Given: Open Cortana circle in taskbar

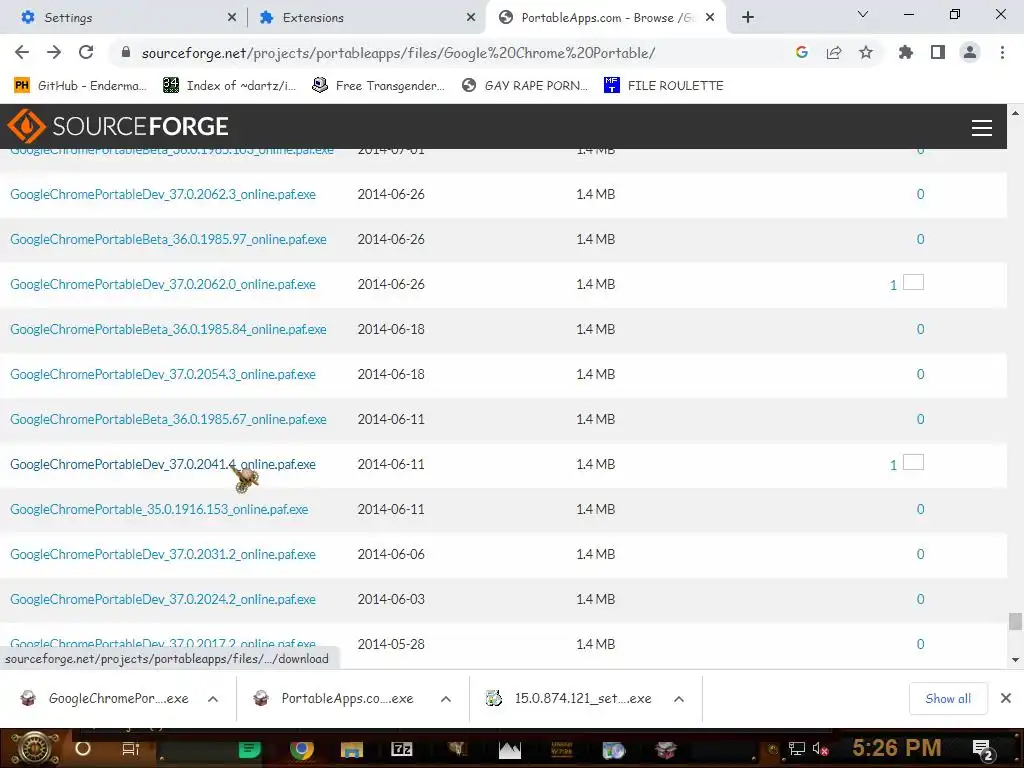Looking at the screenshot, I should 83,748.
